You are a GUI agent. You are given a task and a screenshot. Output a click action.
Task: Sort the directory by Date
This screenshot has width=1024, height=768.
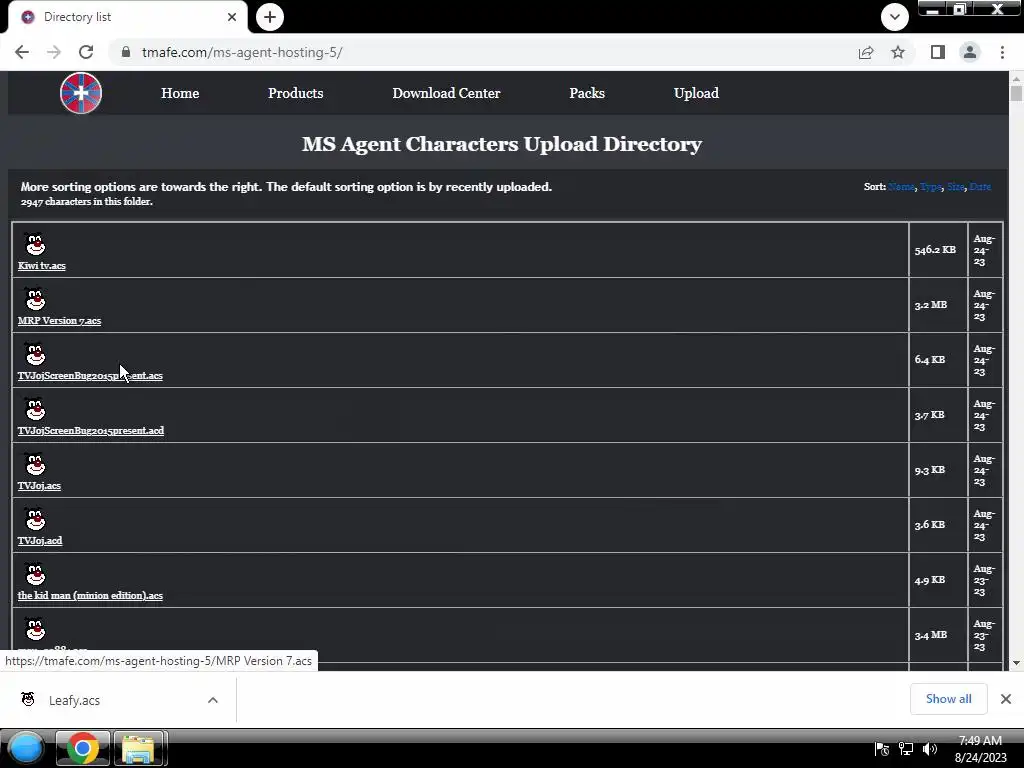click(x=980, y=187)
